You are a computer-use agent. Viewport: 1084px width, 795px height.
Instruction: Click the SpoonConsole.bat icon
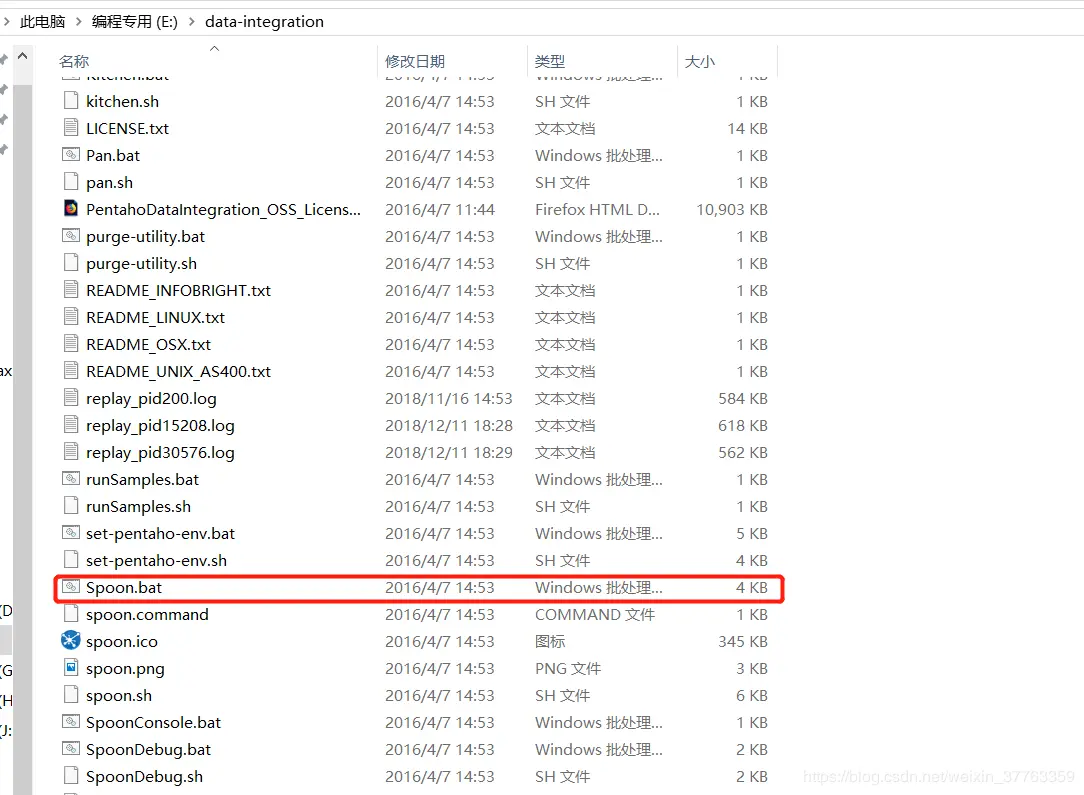click(x=71, y=722)
